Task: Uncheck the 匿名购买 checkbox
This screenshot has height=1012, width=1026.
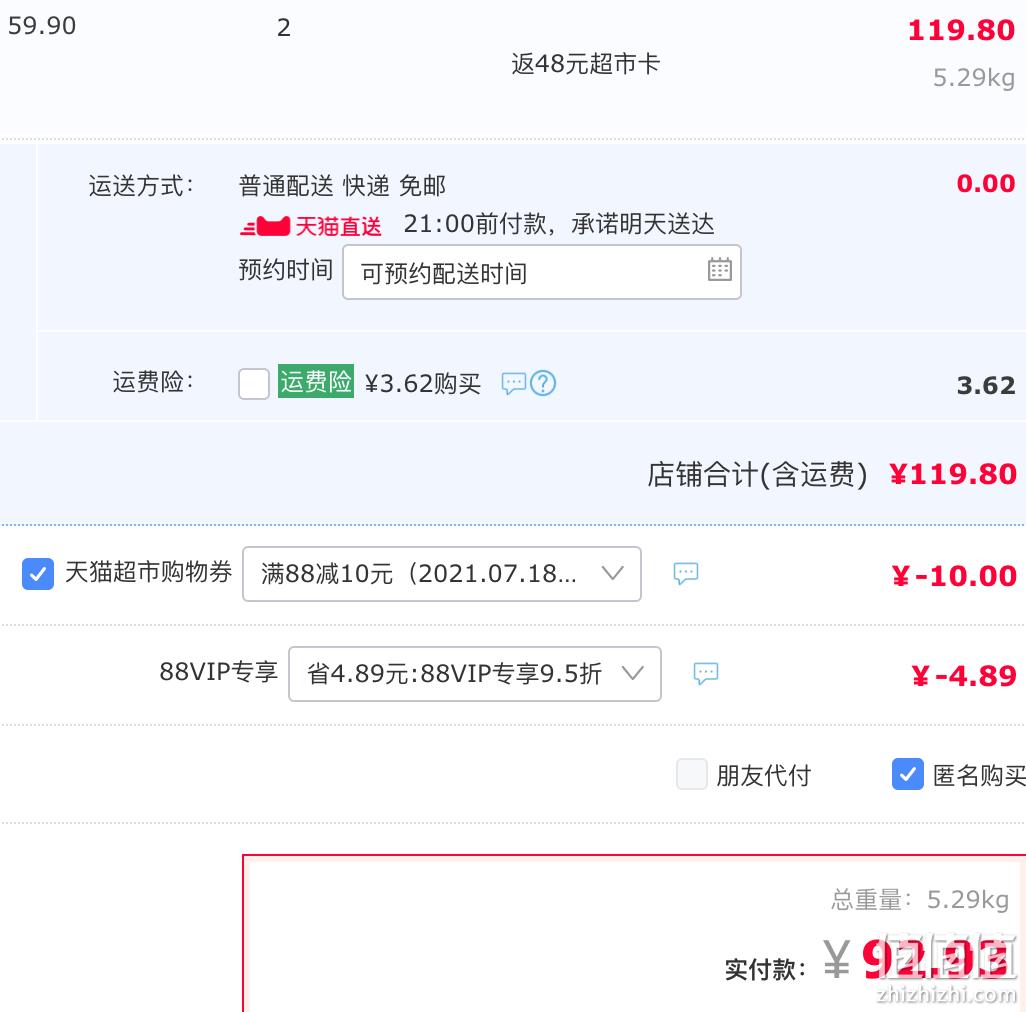Action: tap(908, 775)
